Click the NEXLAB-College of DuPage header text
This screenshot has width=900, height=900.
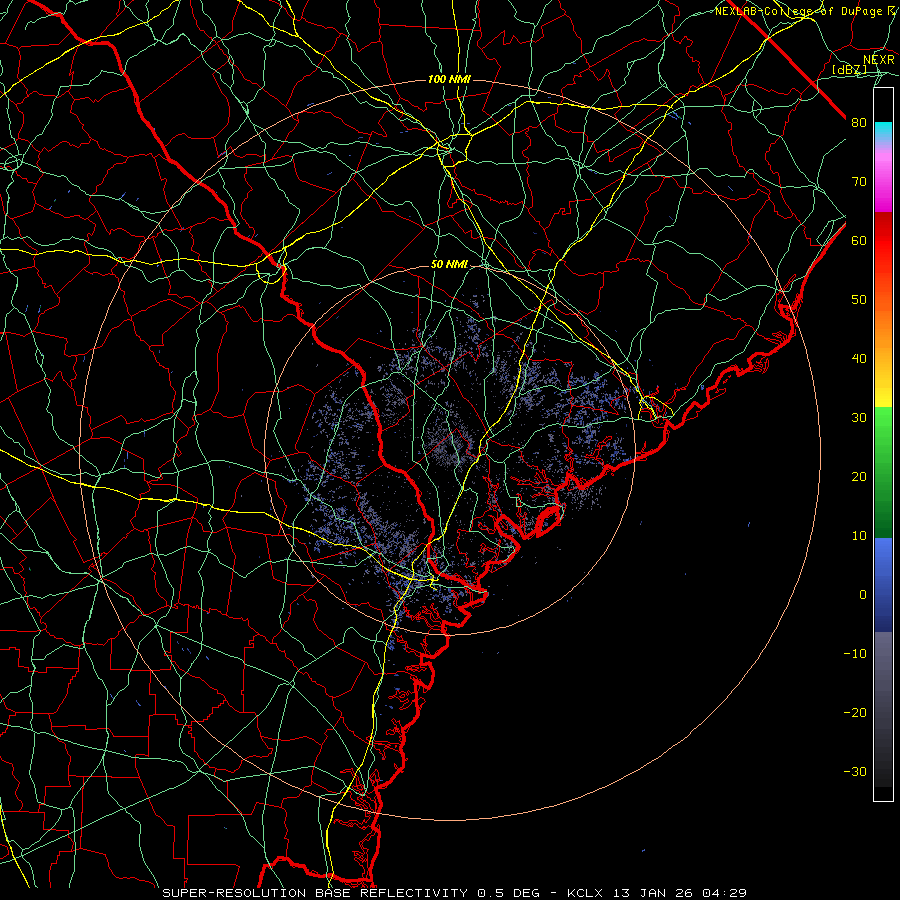pos(805,11)
